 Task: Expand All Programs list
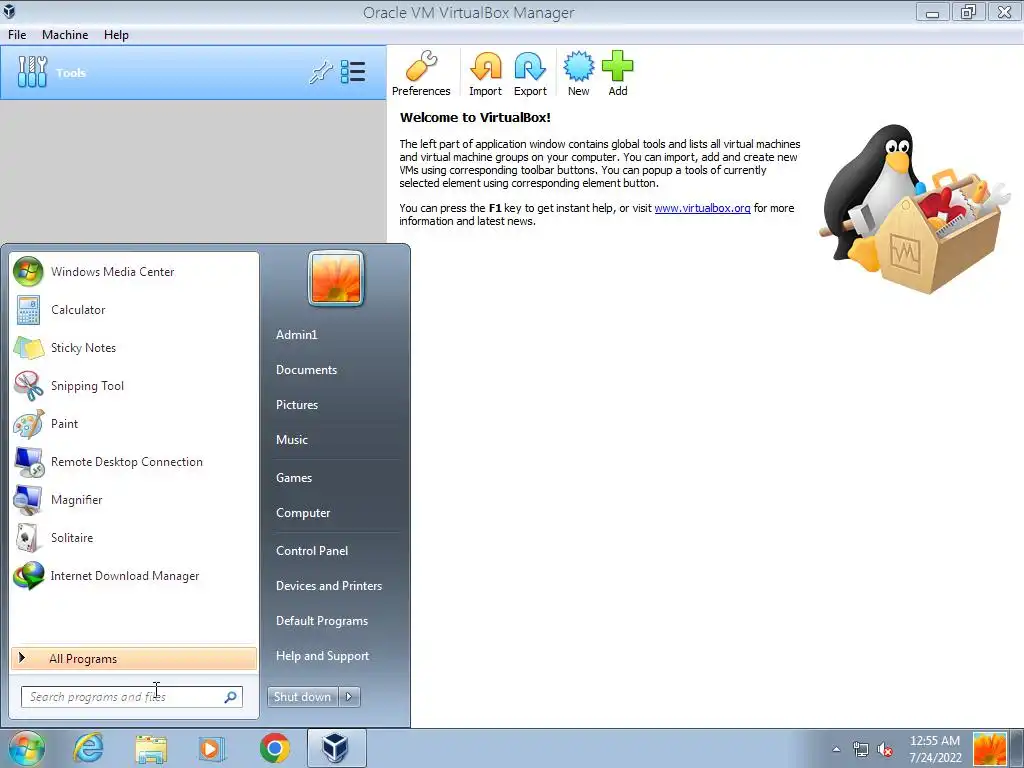[135, 658]
